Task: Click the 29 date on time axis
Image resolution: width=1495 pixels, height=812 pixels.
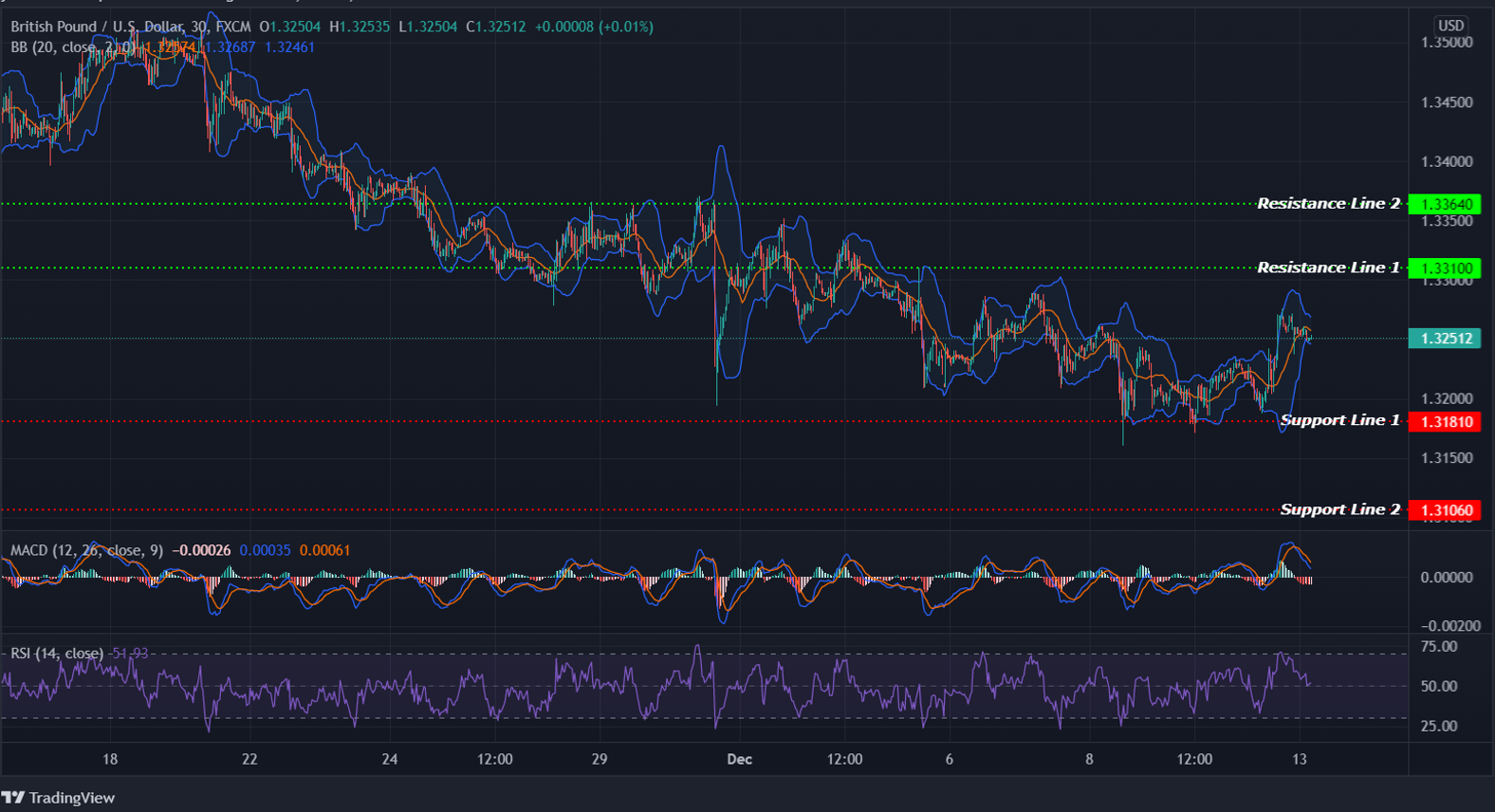Action: pyautogui.click(x=600, y=759)
